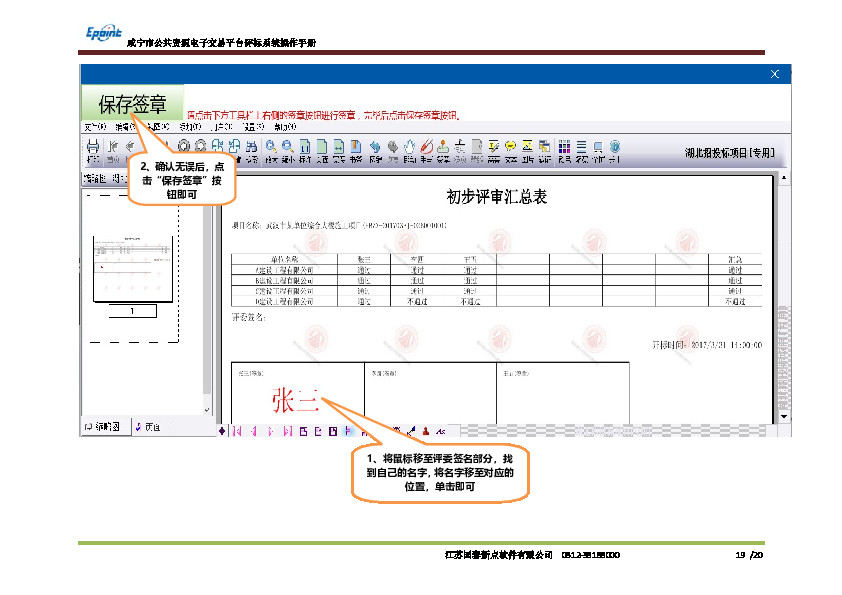Open the 文件 (File) menu
The width and height of the screenshot is (842, 595).
93,127
